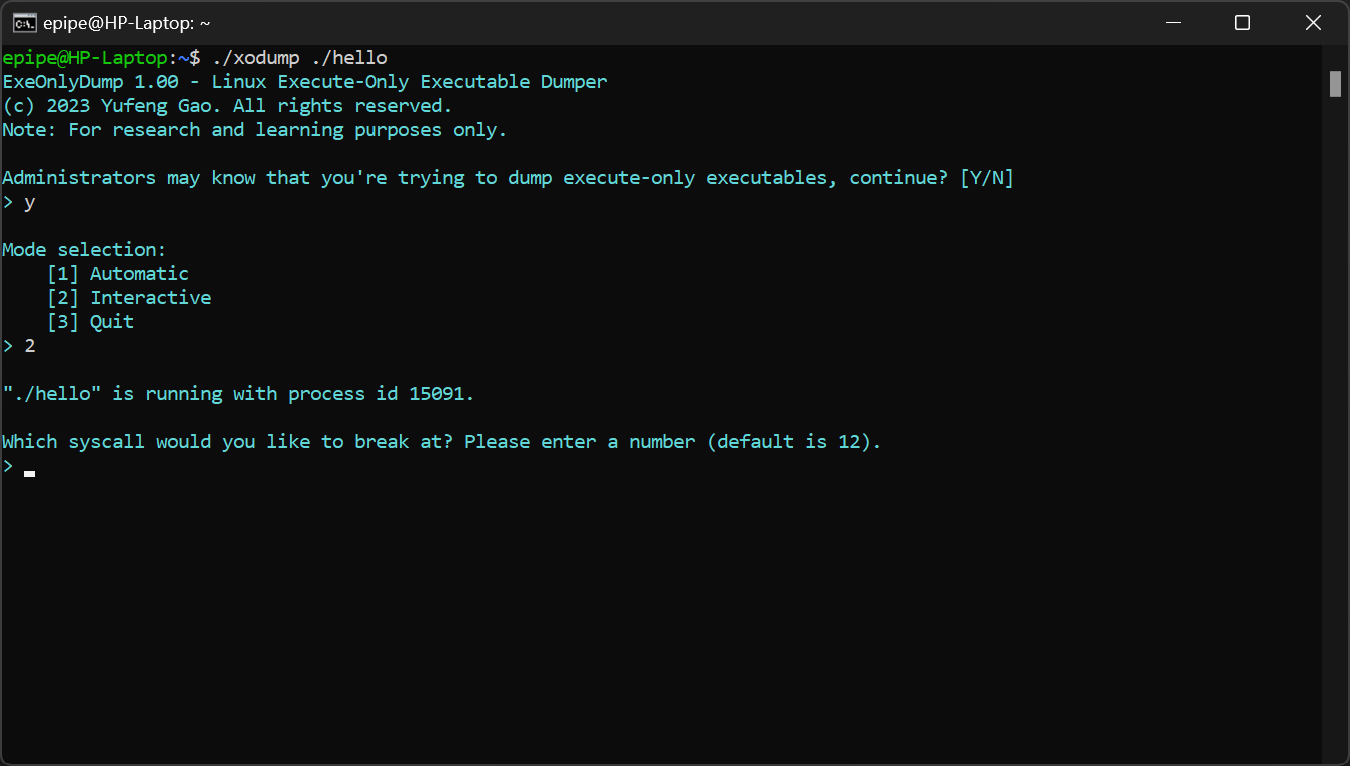Click the "ExeOnlyDump 1.00" banner text

(90, 82)
